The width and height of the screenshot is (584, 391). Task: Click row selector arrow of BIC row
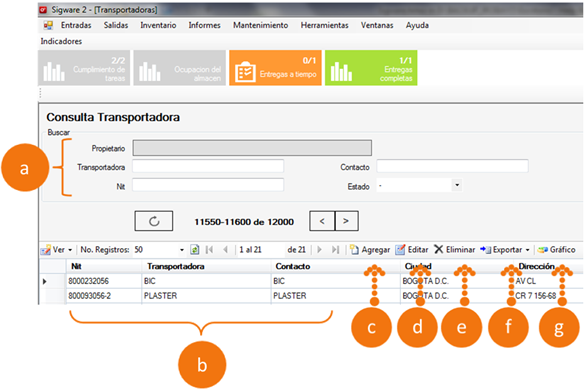45,282
